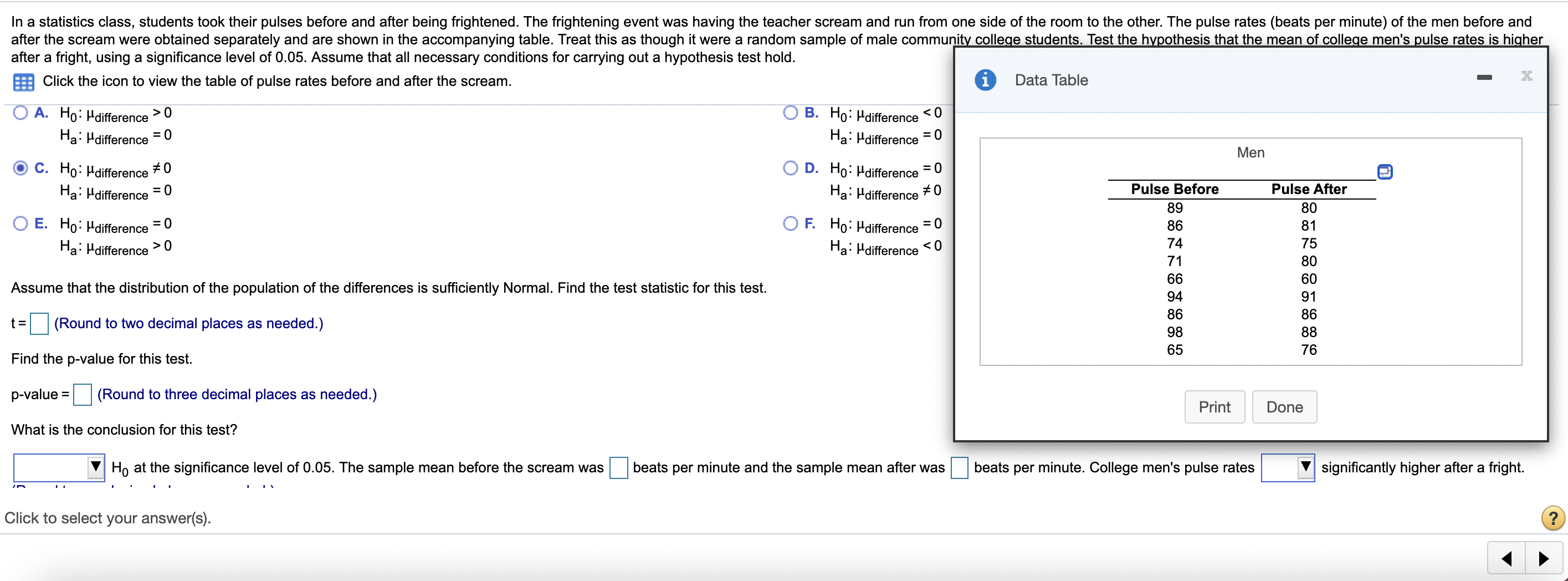Click the Done button
The height and width of the screenshot is (581, 1568).
(x=1284, y=407)
